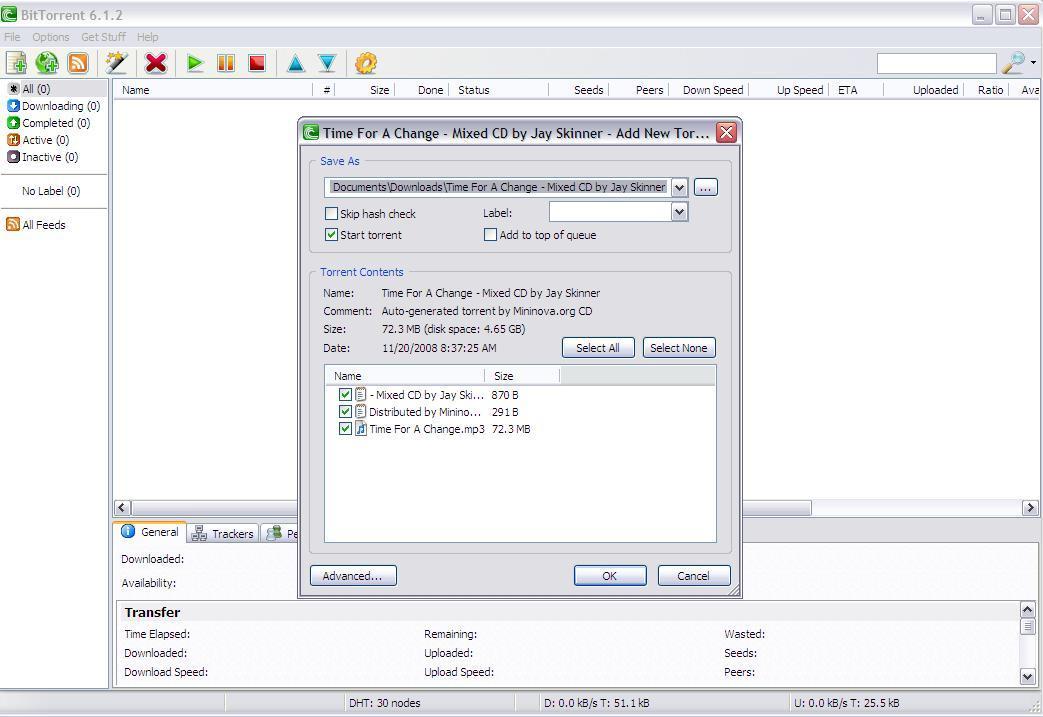
Task: Sort the torrent list by Down Speed column
Action: (709, 90)
